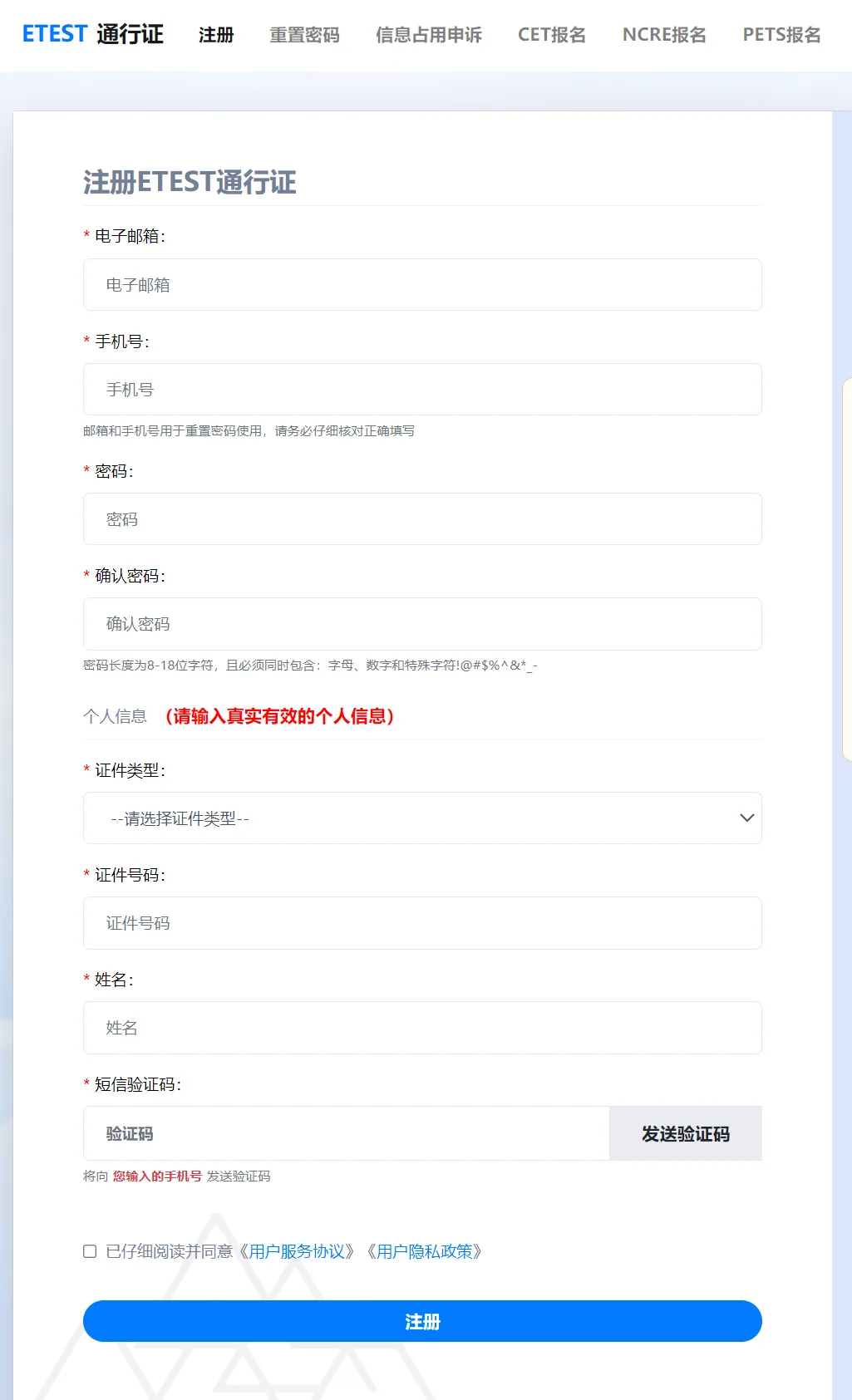Focus the 验证码 input field
Image resolution: width=852 pixels, height=1400 pixels.
[x=347, y=1133]
